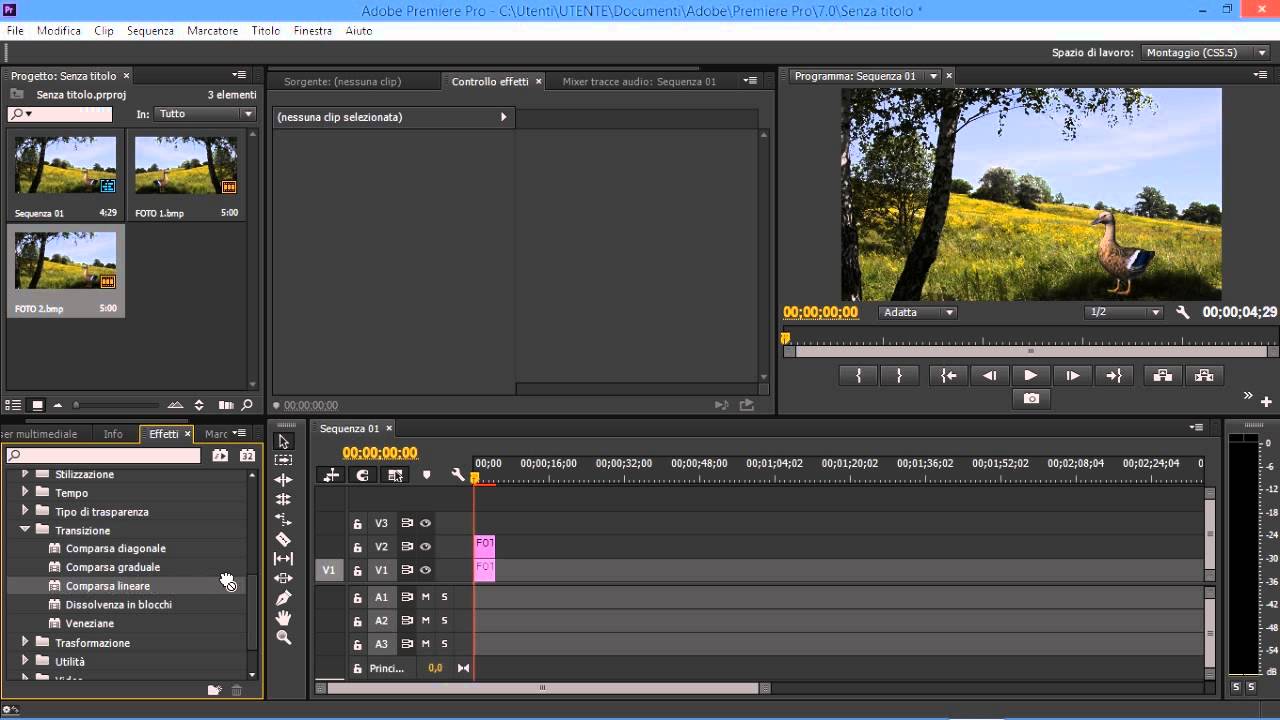Click the new custom bin icon in Effects
Viewport: 1280px width, 720px height.
213,690
